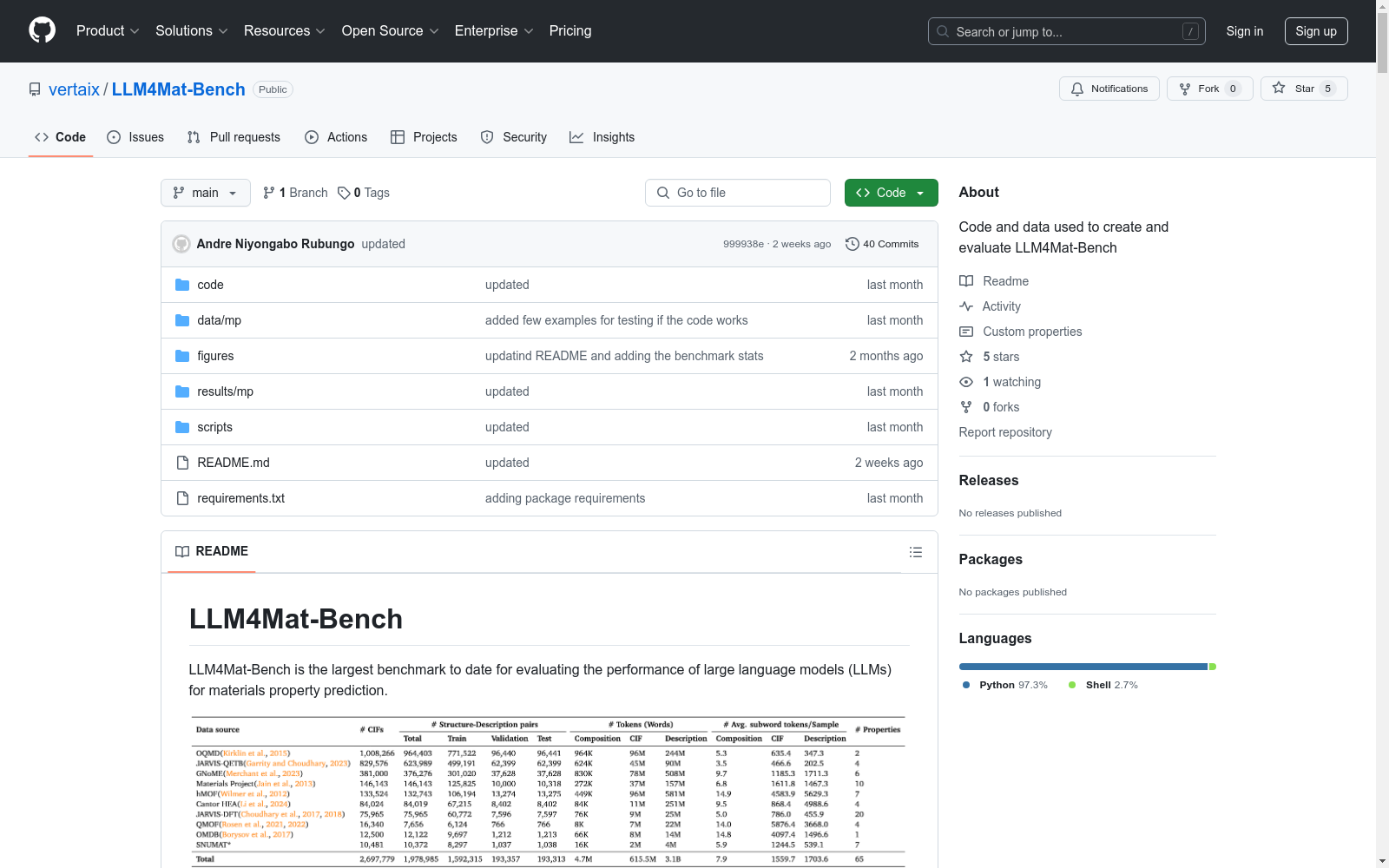
Task: Click the avatar of Andre Niyongabo Rubungo
Action: [181, 244]
